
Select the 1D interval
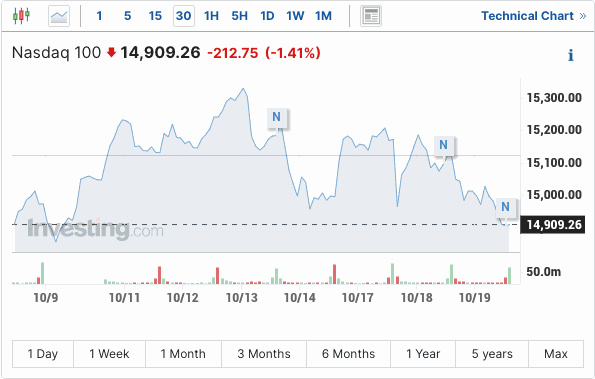click(x=267, y=16)
